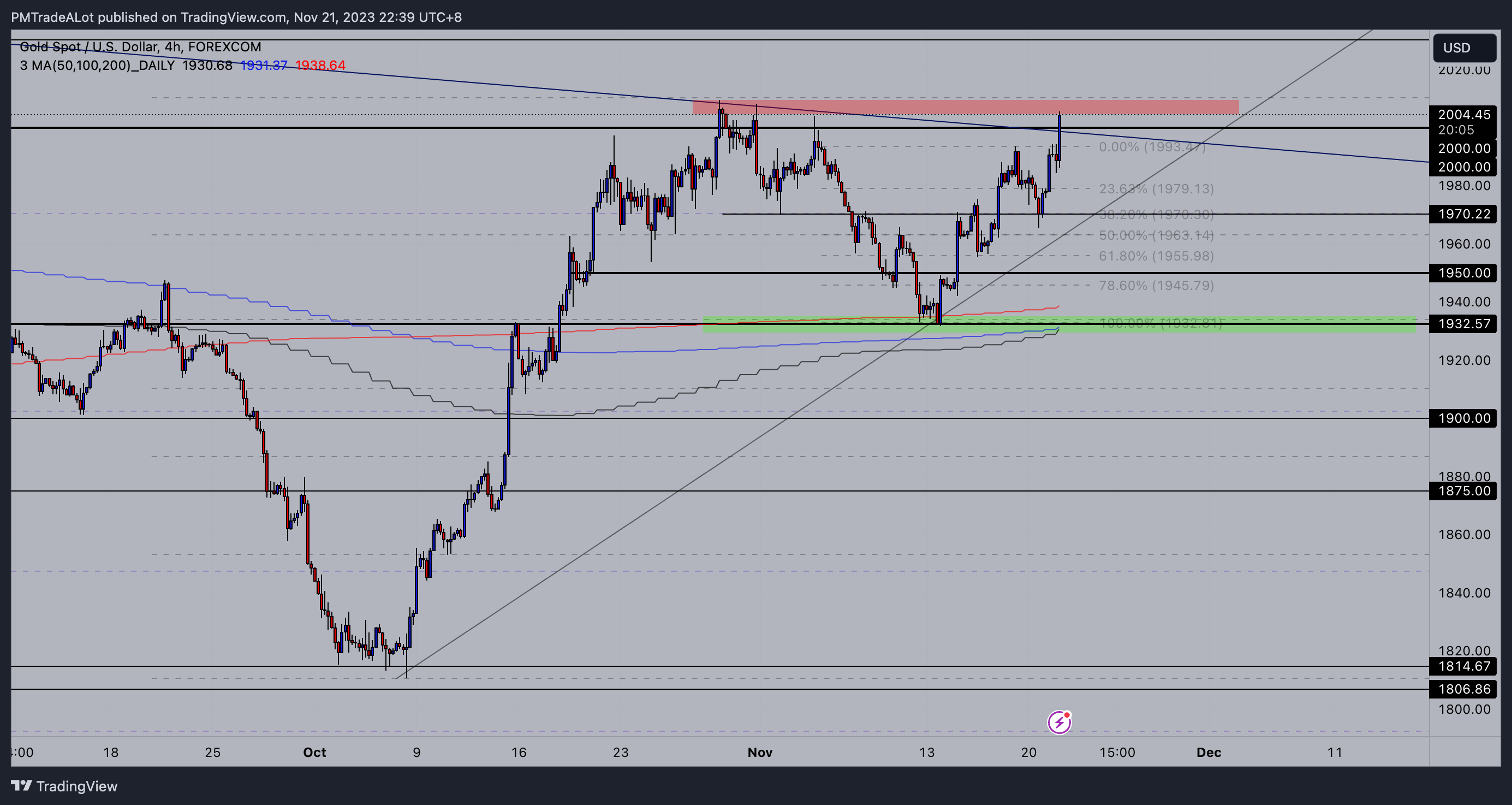1512x805 pixels.
Task: Click the red MA value 1938.64
Action: click(x=320, y=65)
